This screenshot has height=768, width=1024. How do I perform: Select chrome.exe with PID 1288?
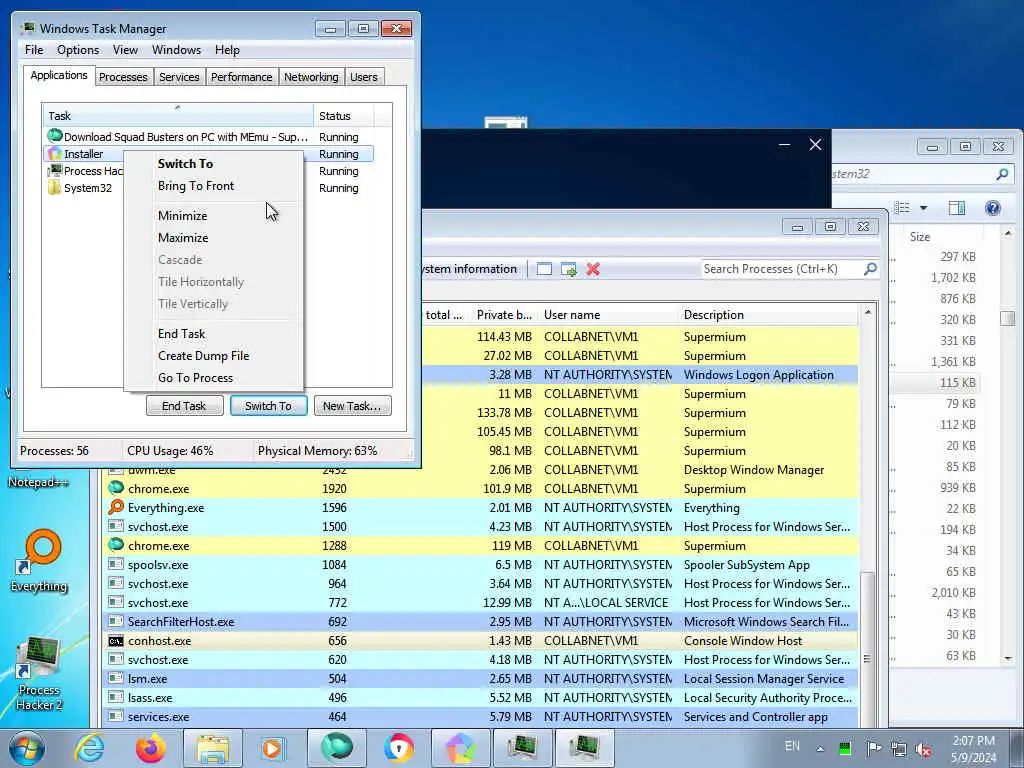(x=481, y=546)
